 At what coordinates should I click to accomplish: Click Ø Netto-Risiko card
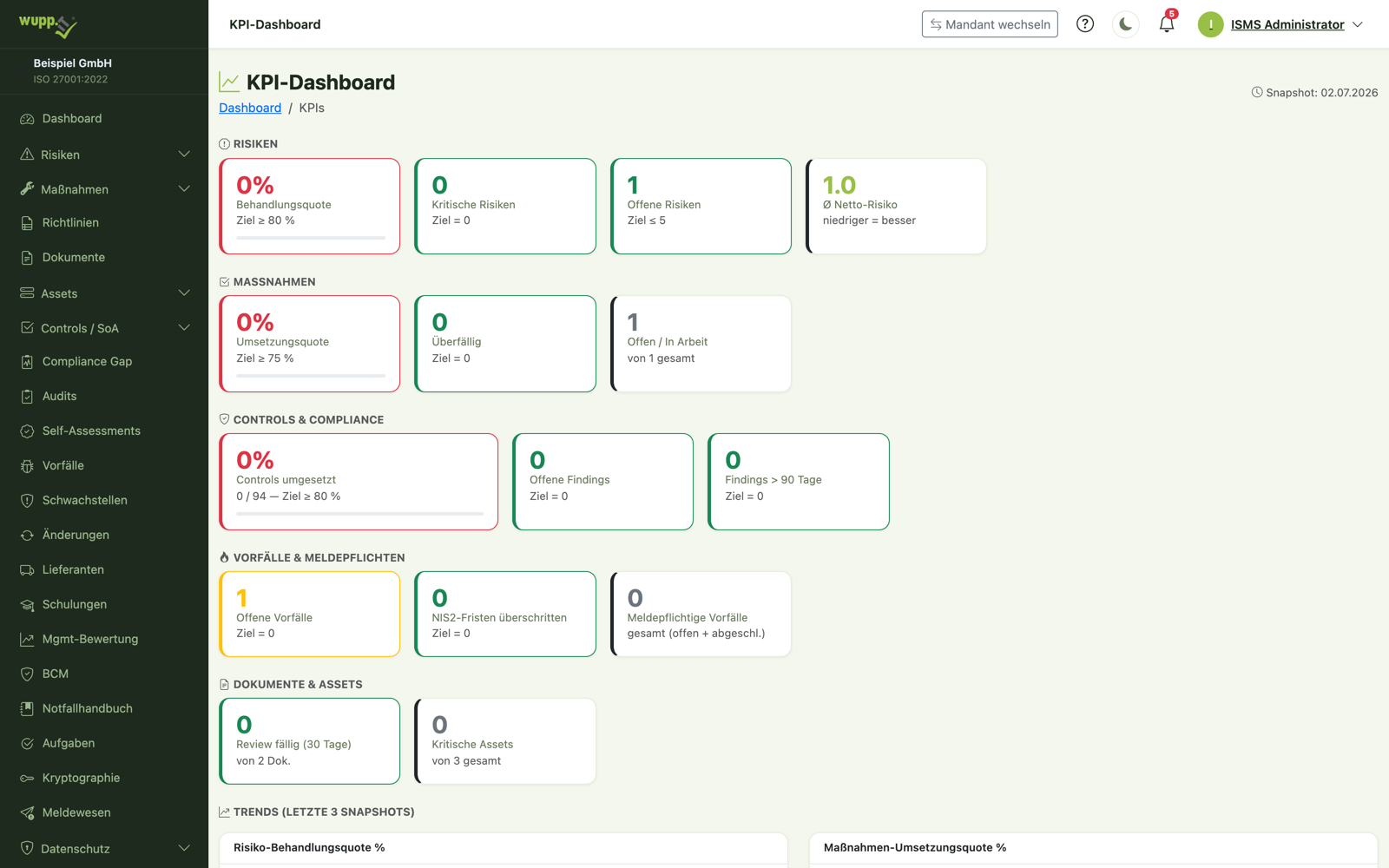[x=896, y=207]
